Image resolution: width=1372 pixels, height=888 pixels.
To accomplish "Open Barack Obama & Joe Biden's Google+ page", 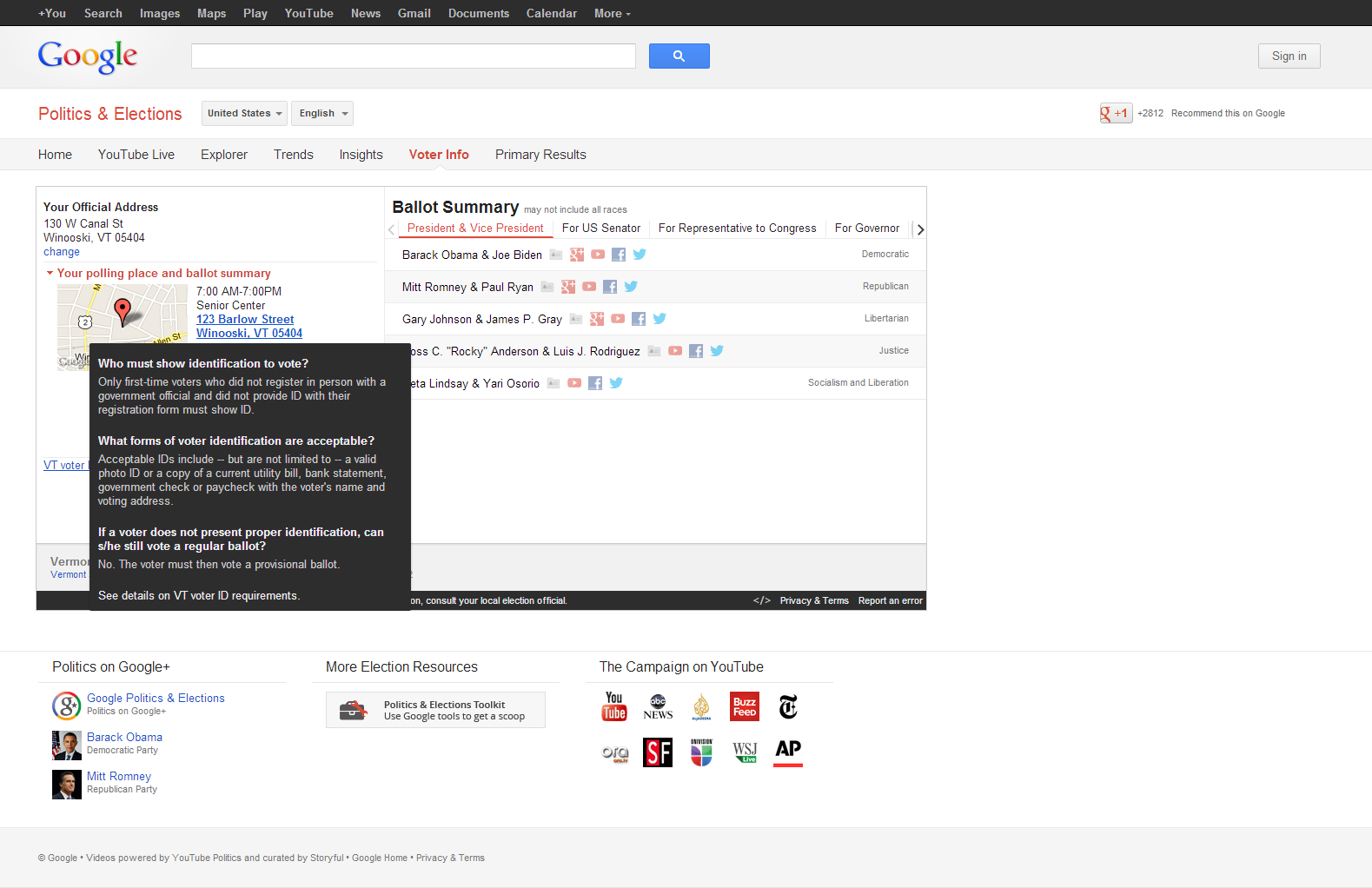I will pyautogui.click(x=577, y=255).
